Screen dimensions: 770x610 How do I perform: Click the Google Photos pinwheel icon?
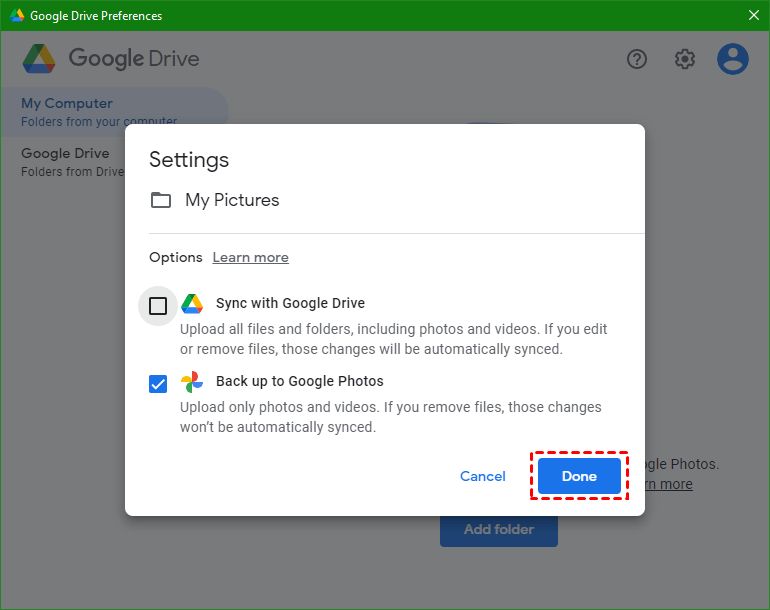click(x=192, y=382)
